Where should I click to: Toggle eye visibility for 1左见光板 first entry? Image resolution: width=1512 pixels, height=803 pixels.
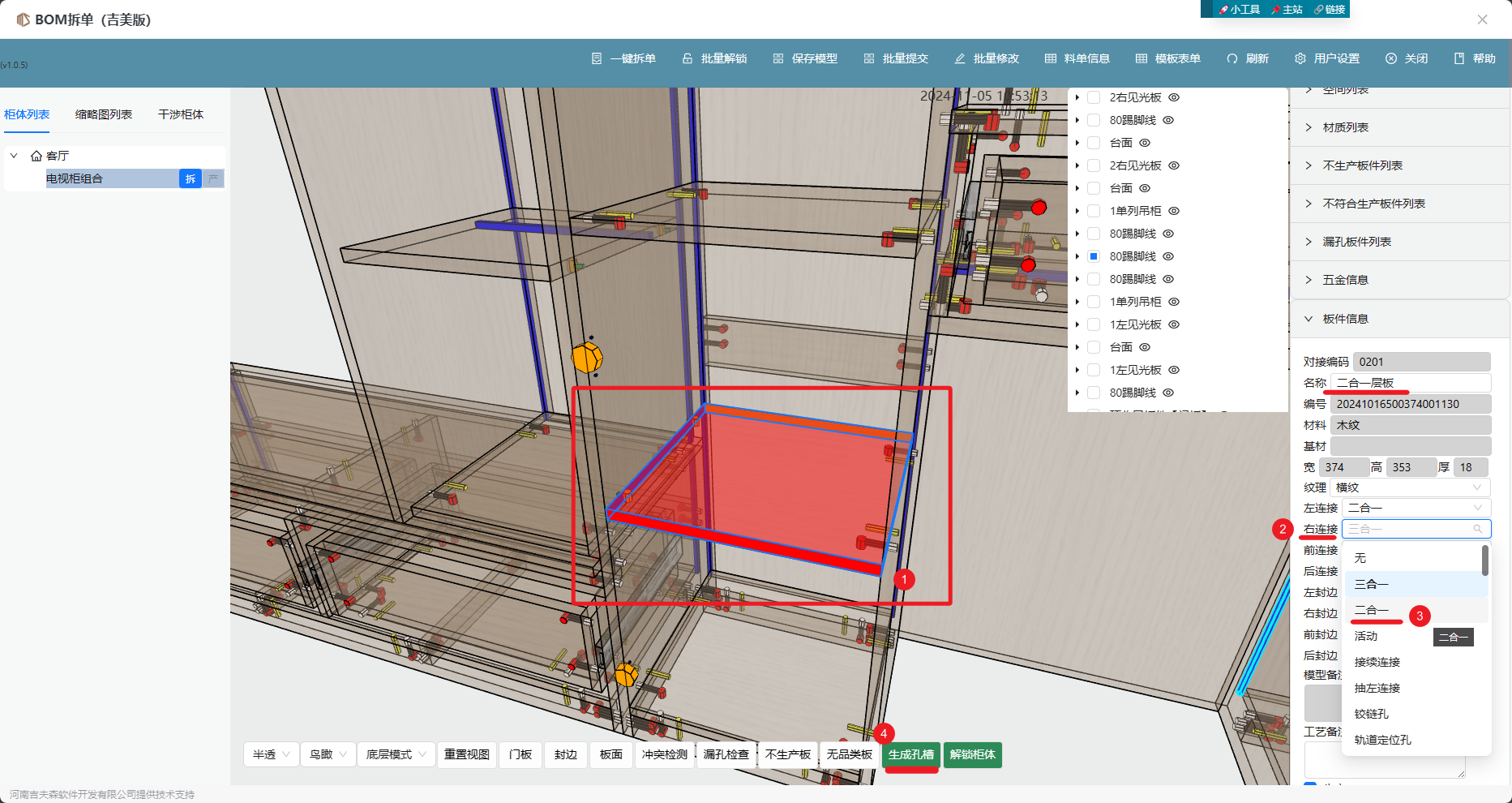coord(1174,324)
